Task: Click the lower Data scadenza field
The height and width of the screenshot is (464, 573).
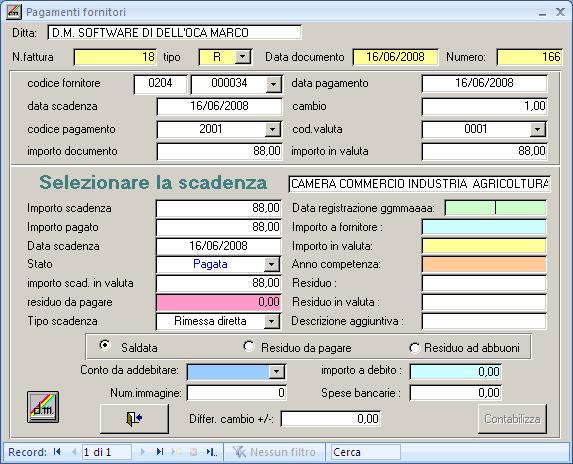Action: tap(219, 246)
